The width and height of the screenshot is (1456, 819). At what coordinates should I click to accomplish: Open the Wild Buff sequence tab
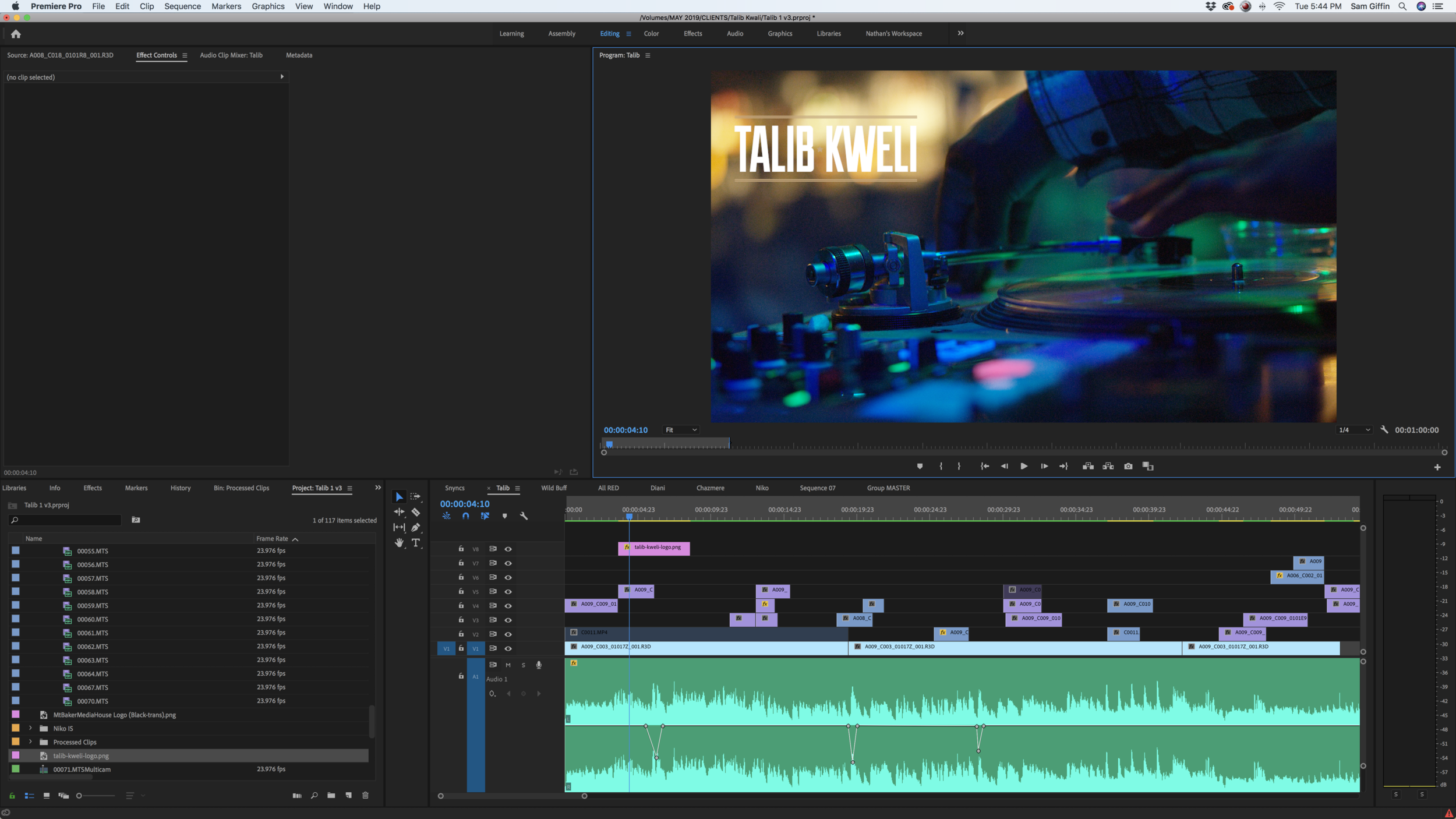(553, 488)
